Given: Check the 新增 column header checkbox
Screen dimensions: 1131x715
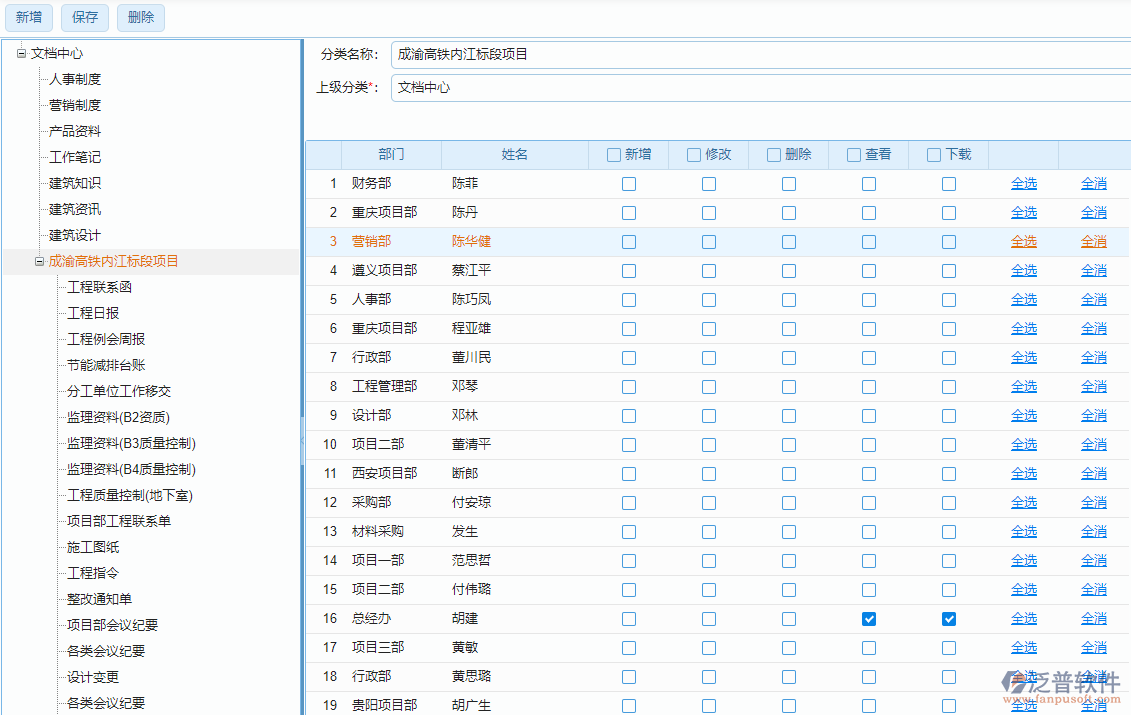Looking at the screenshot, I should pos(613,154).
